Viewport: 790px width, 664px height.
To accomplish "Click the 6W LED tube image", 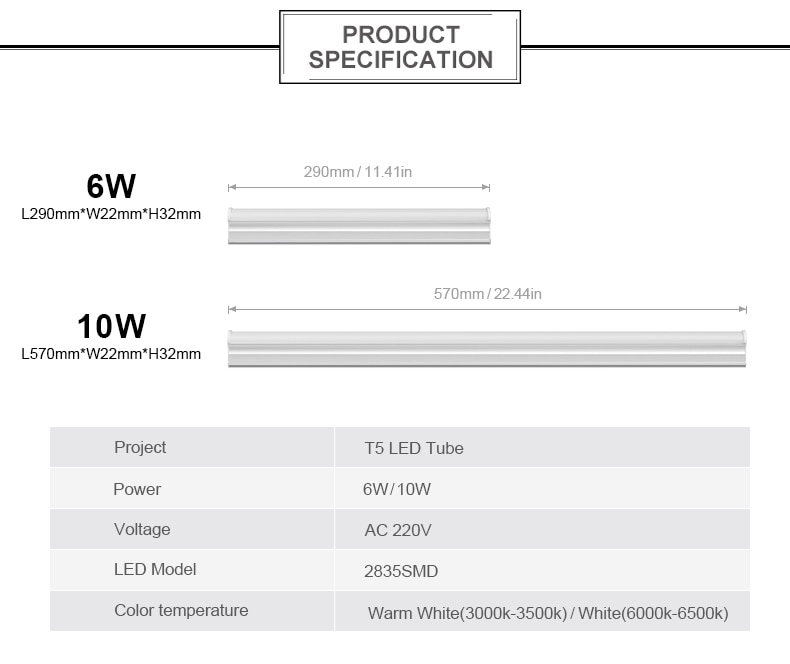I will [359, 226].
